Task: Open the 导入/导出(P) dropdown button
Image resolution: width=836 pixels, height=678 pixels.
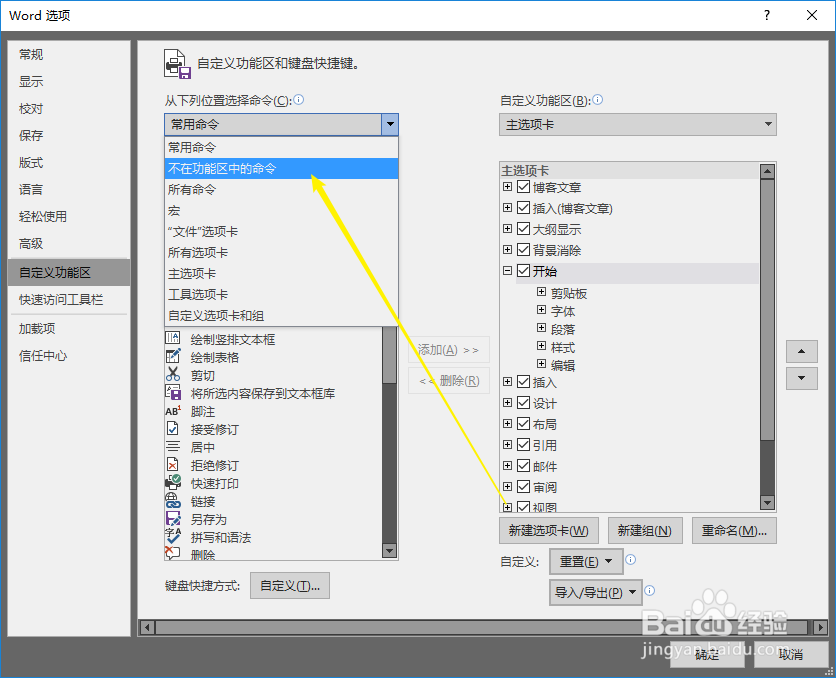Action: (596, 592)
